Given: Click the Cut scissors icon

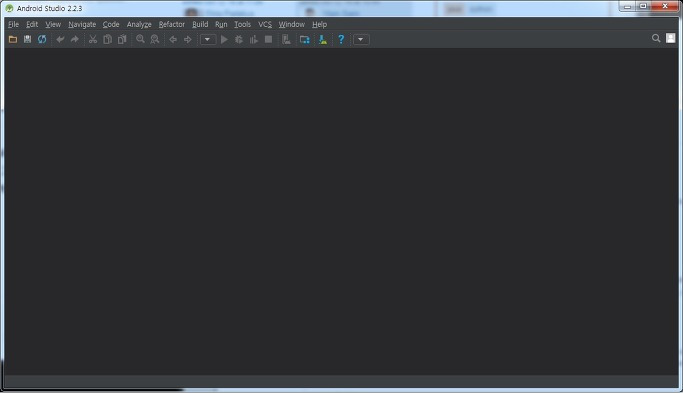Looking at the screenshot, I should 93,40.
